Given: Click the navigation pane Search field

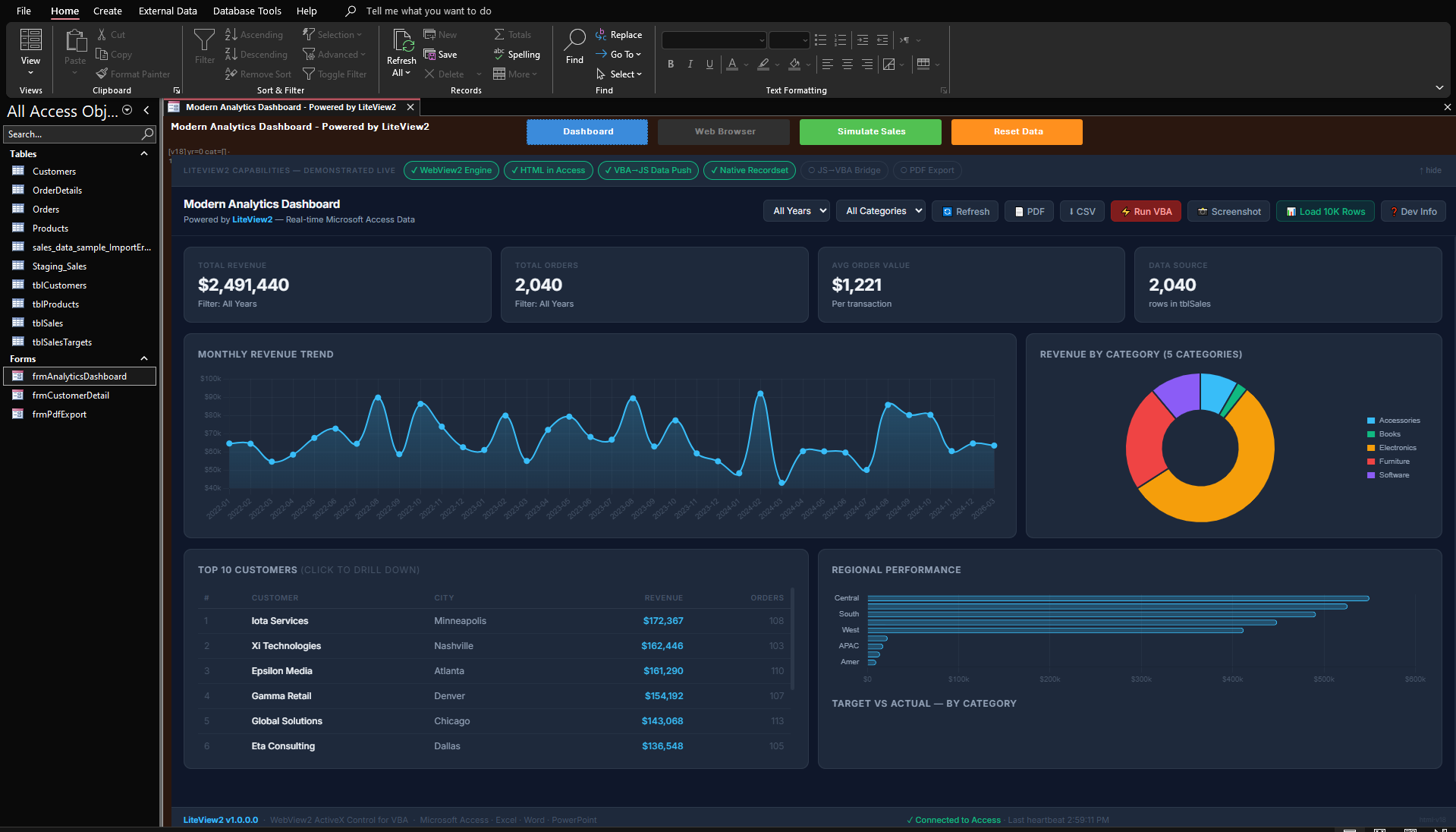Looking at the screenshot, I should click(73, 134).
